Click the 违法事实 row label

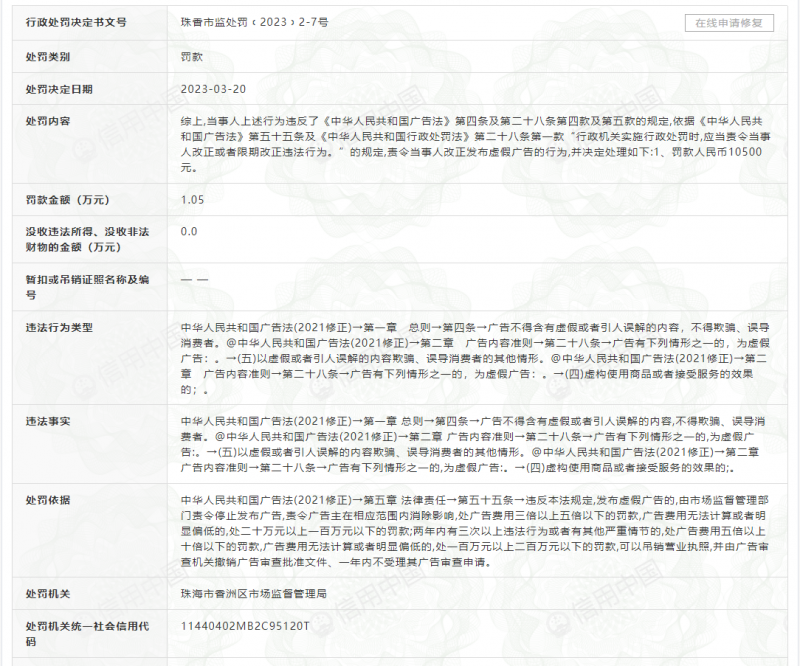click(x=48, y=421)
